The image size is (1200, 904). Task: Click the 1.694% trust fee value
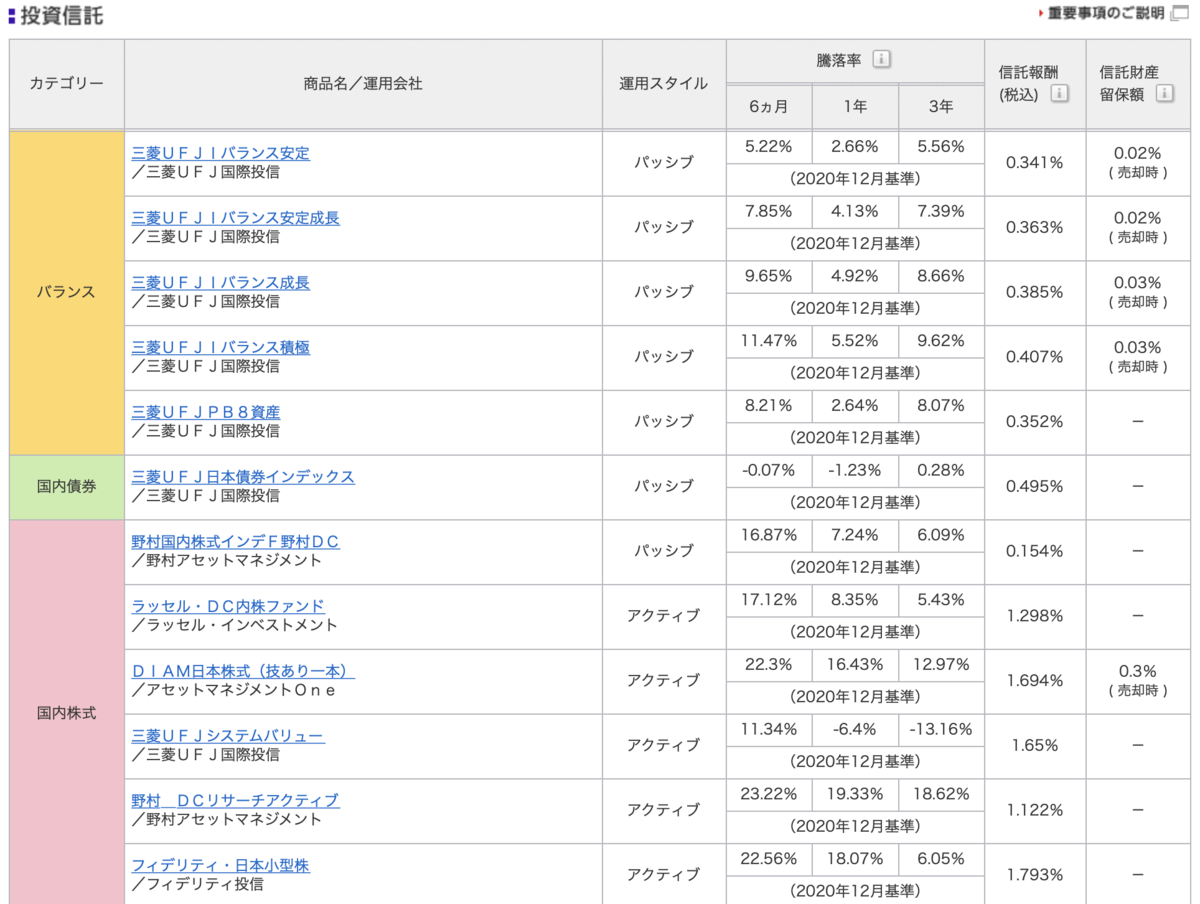point(1035,680)
